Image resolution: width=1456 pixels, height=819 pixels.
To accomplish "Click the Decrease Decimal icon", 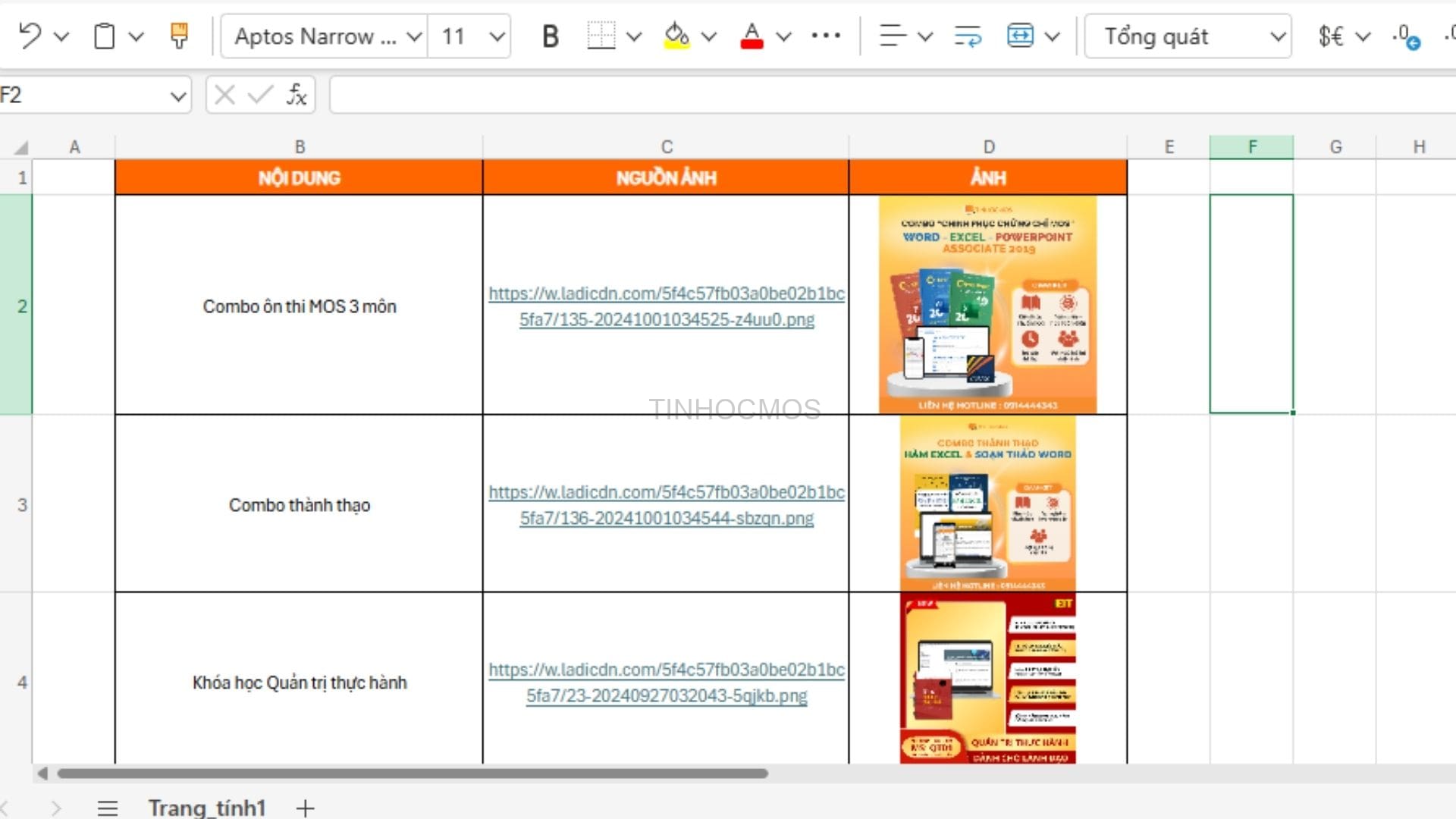I will (1406, 36).
